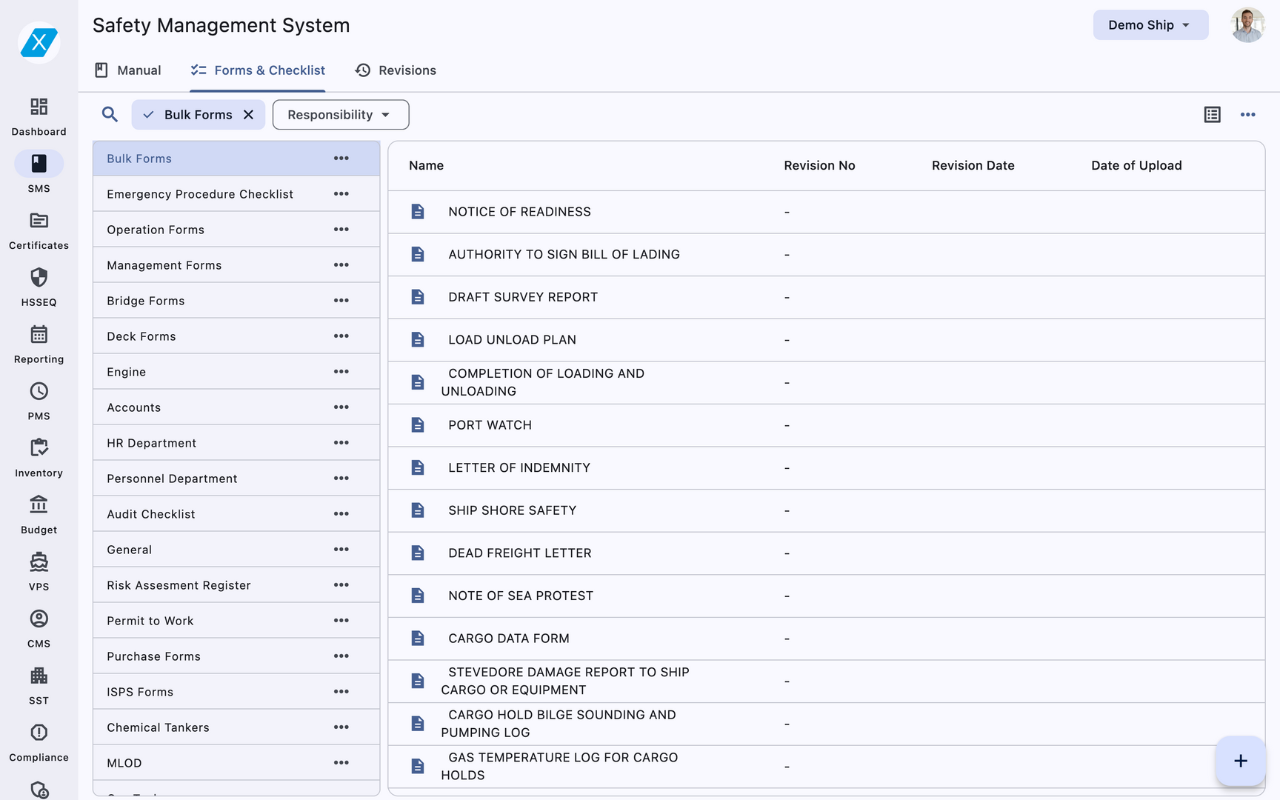Viewport: 1280px width, 800px height.
Task: Sort by Name column header
Action: 426,166
